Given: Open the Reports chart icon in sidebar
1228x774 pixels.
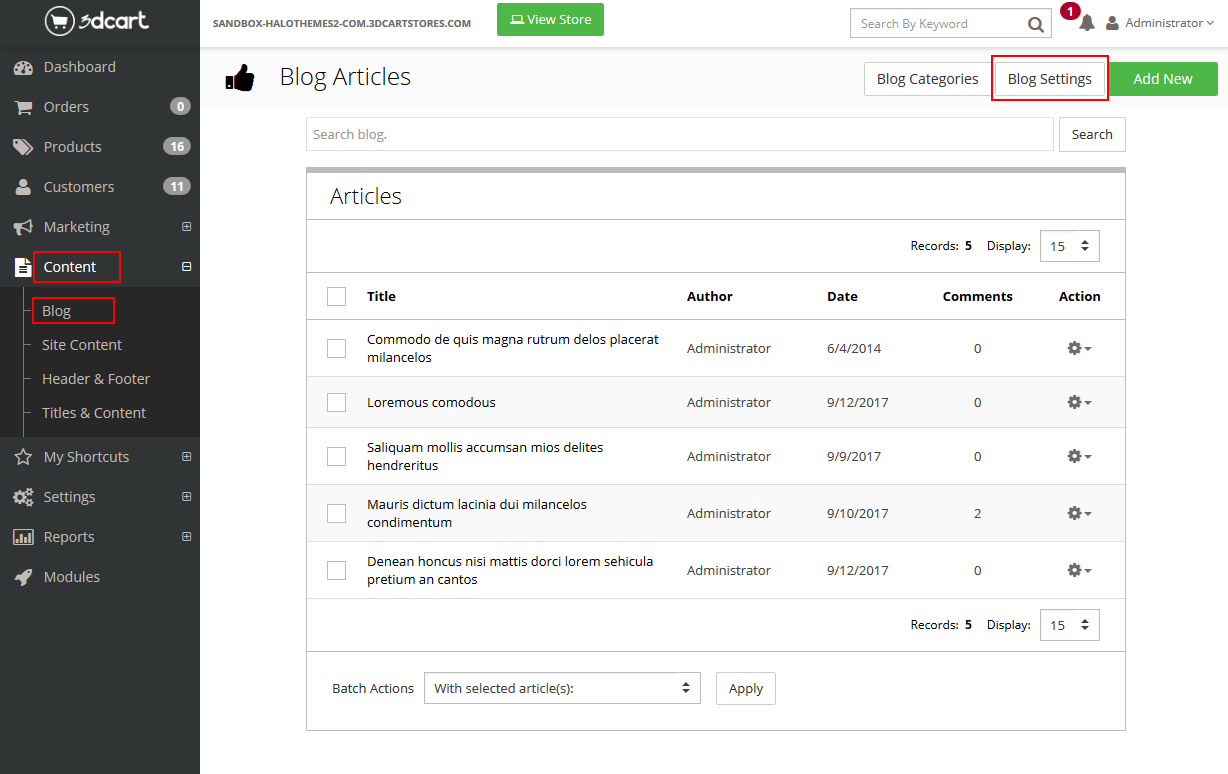Looking at the screenshot, I should (23, 537).
